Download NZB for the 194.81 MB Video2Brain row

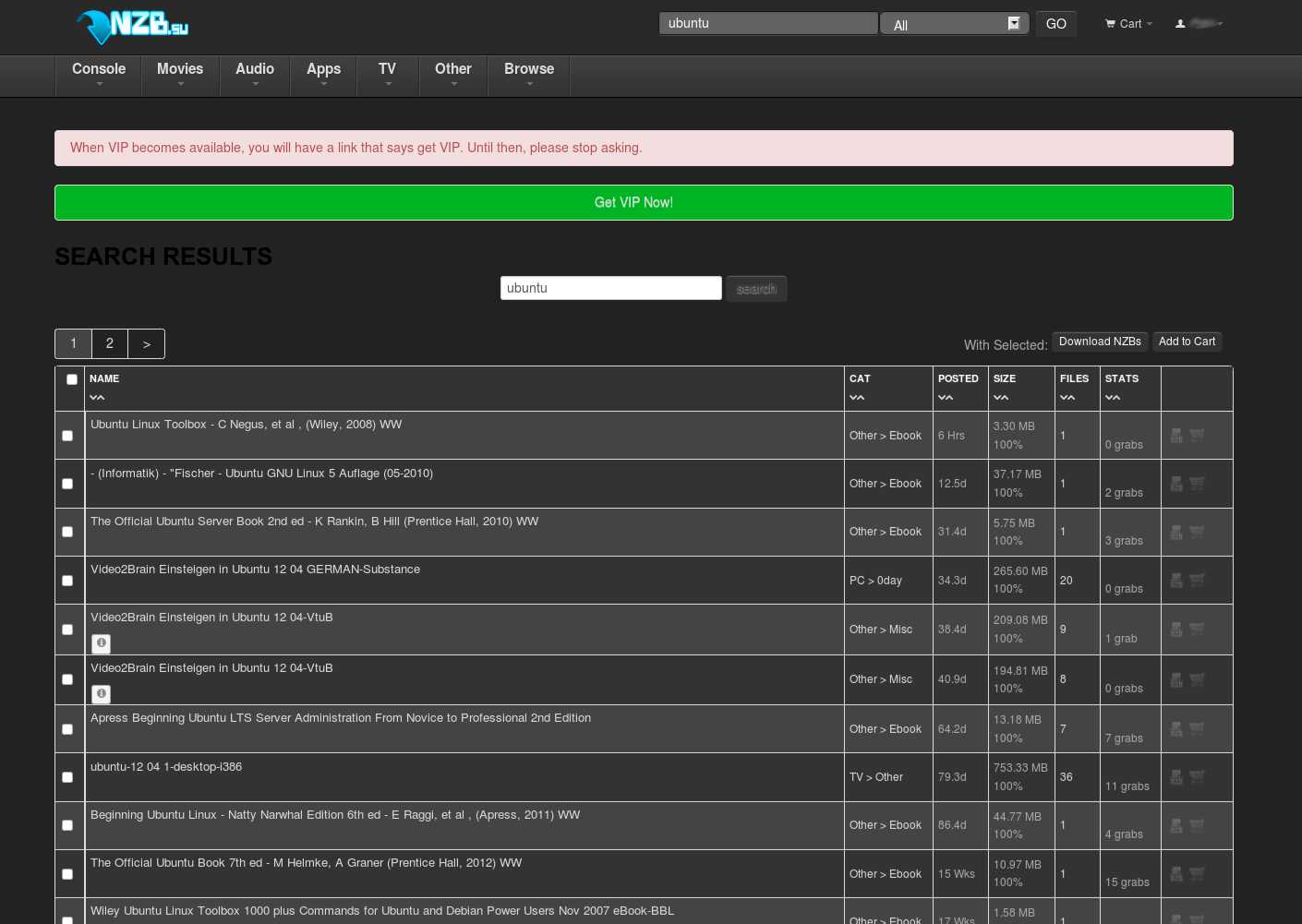(x=1176, y=680)
